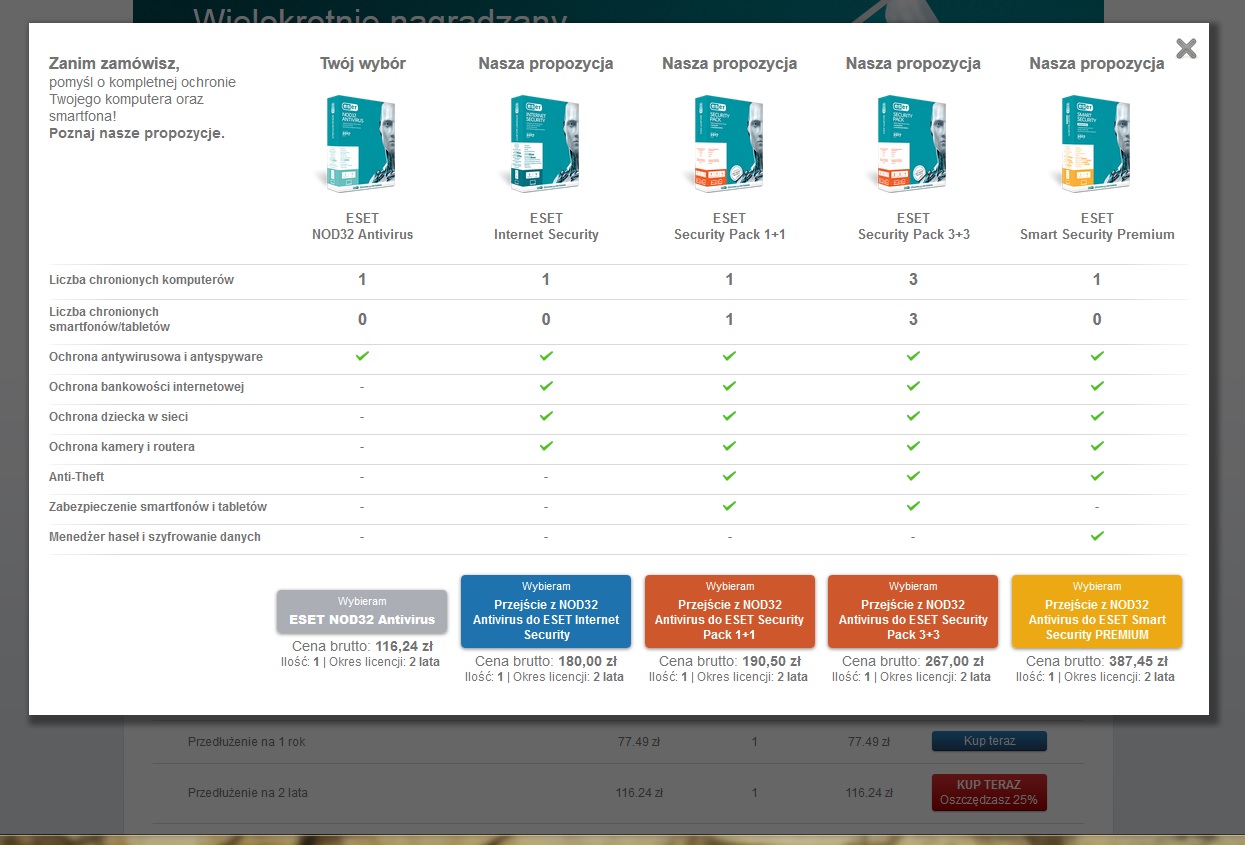Click 'Ochrona bankowości internetowej' row label
Viewport: 1245px width, 845px height.
click(x=147, y=387)
